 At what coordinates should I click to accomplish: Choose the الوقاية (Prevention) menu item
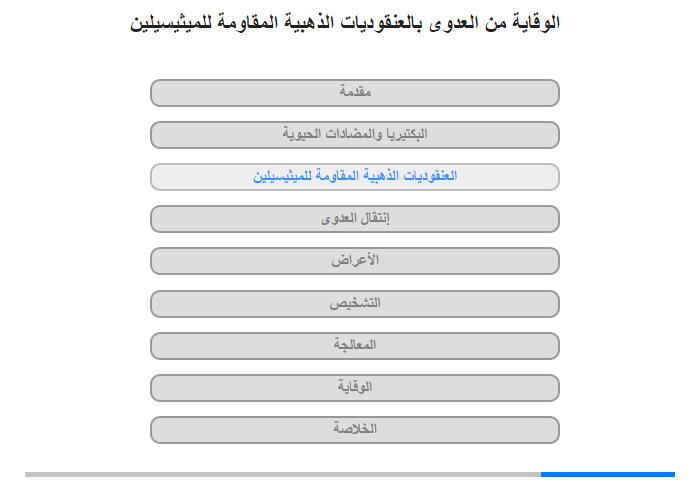(354, 388)
